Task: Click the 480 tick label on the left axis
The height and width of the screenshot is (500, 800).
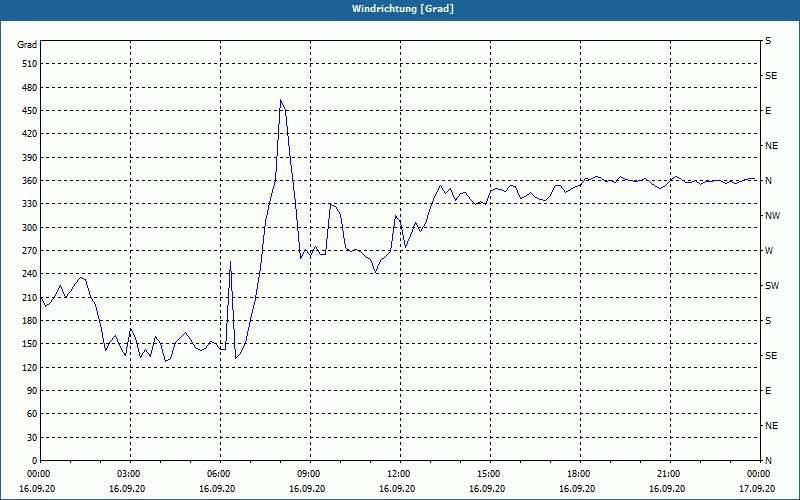Action: [30, 88]
